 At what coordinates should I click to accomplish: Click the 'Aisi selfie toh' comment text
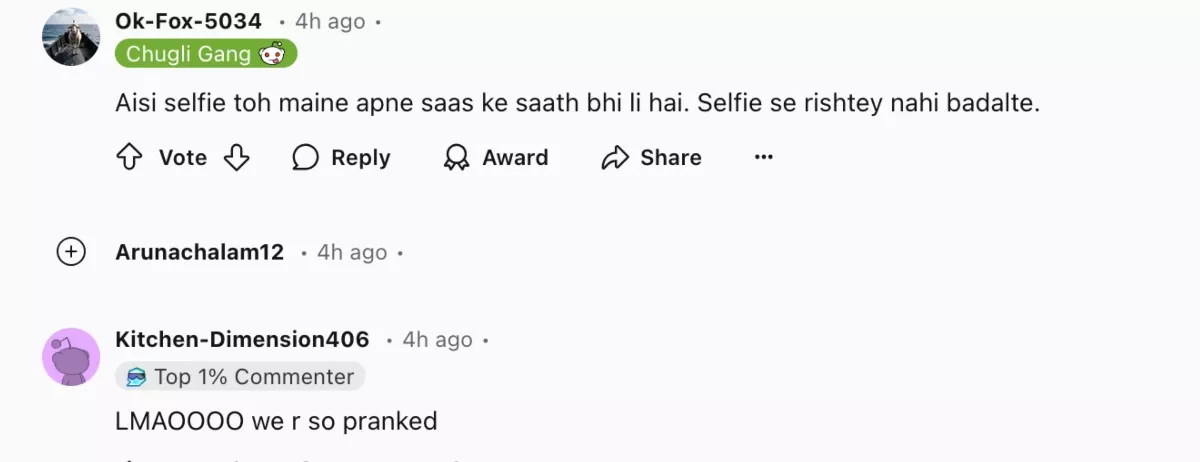pos(578,103)
